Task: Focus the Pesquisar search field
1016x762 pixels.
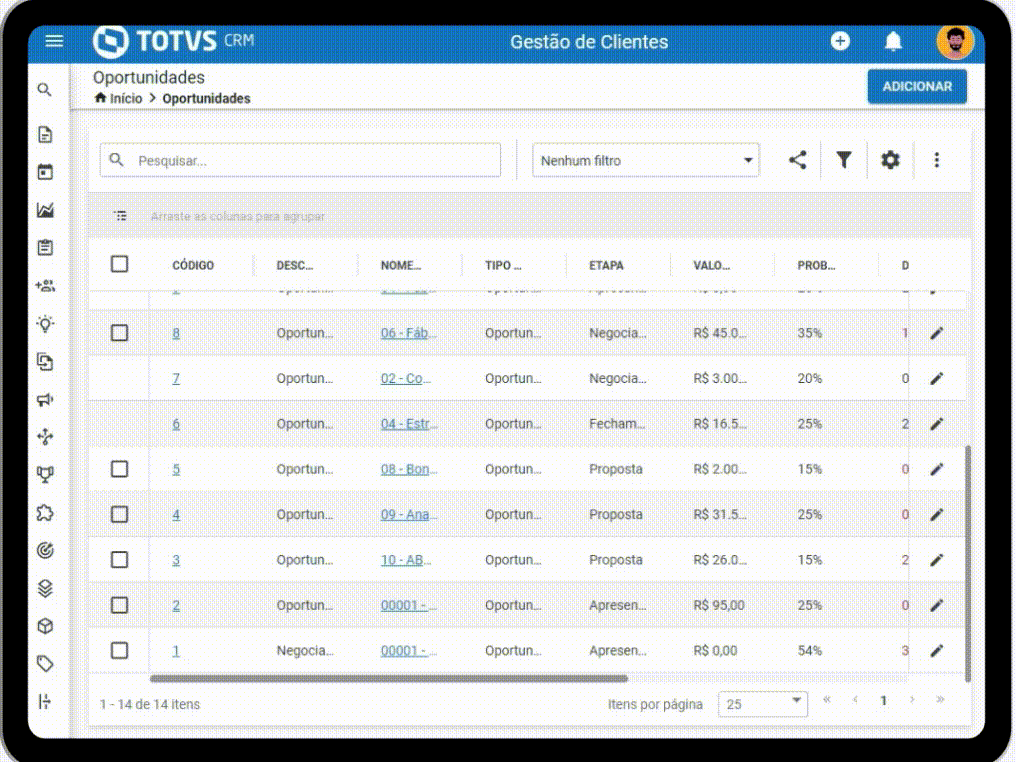Action: coord(300,160)
